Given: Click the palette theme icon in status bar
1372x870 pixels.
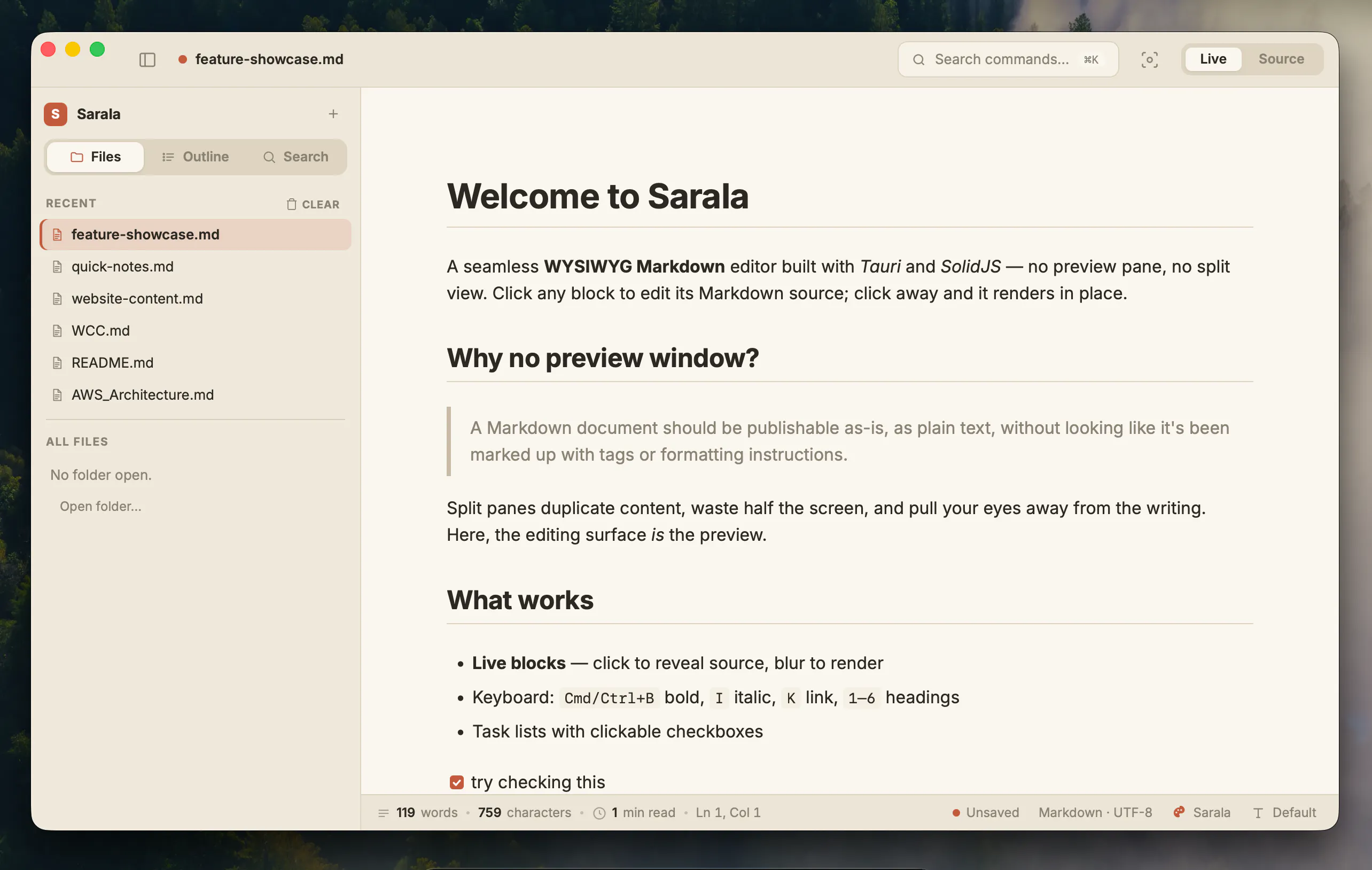Looking at the screenshot, I should pos(1179,812).
